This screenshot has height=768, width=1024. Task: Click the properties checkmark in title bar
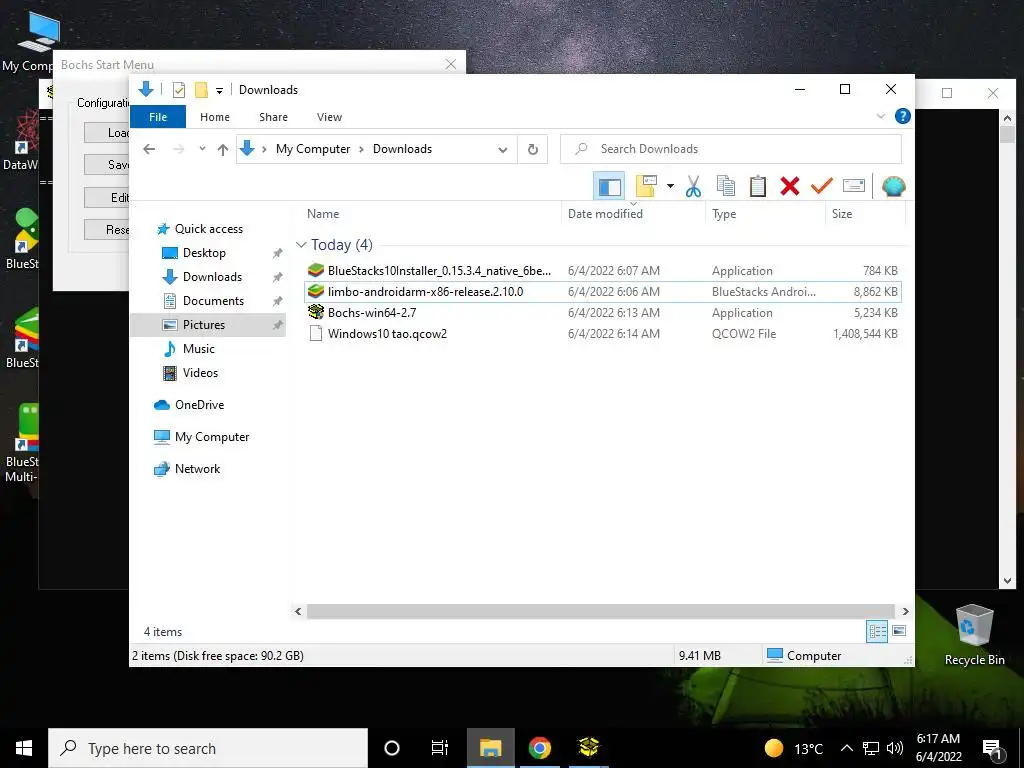click(x=178, y=90)
